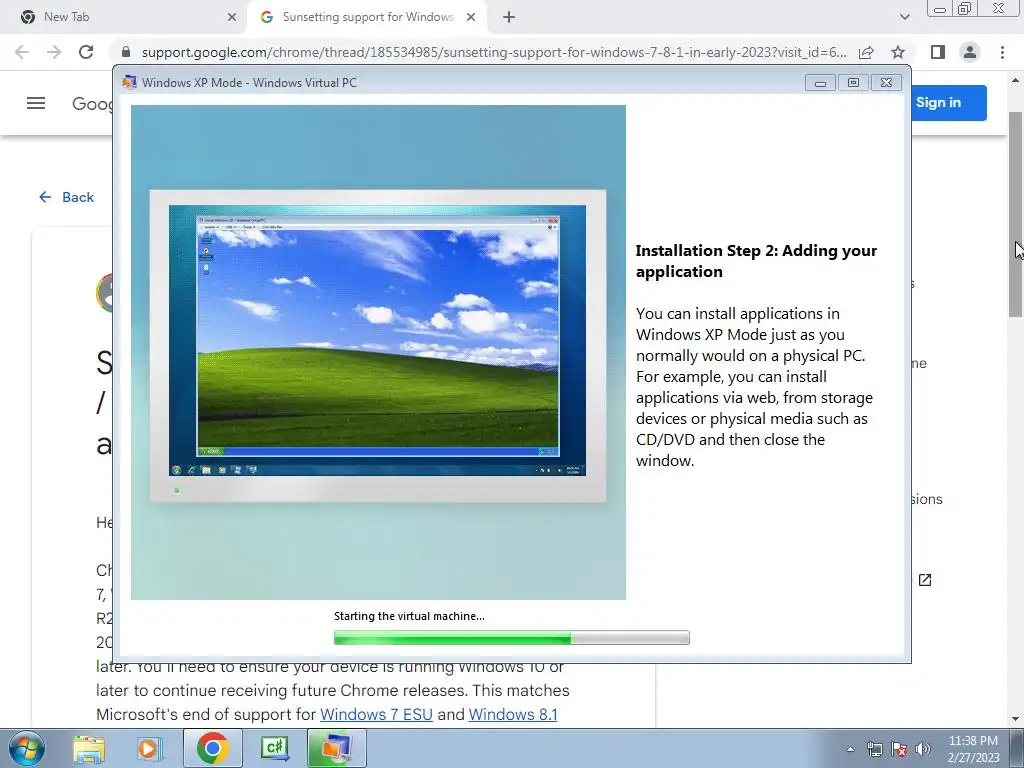Click the Sign in button
This screenshot has height=768, width=1024.
pos(948,103)
